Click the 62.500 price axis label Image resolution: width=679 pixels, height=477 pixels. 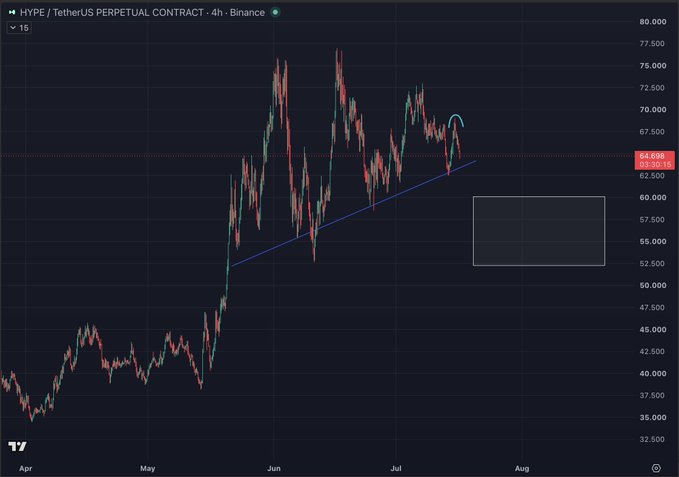tap(653, 176)
